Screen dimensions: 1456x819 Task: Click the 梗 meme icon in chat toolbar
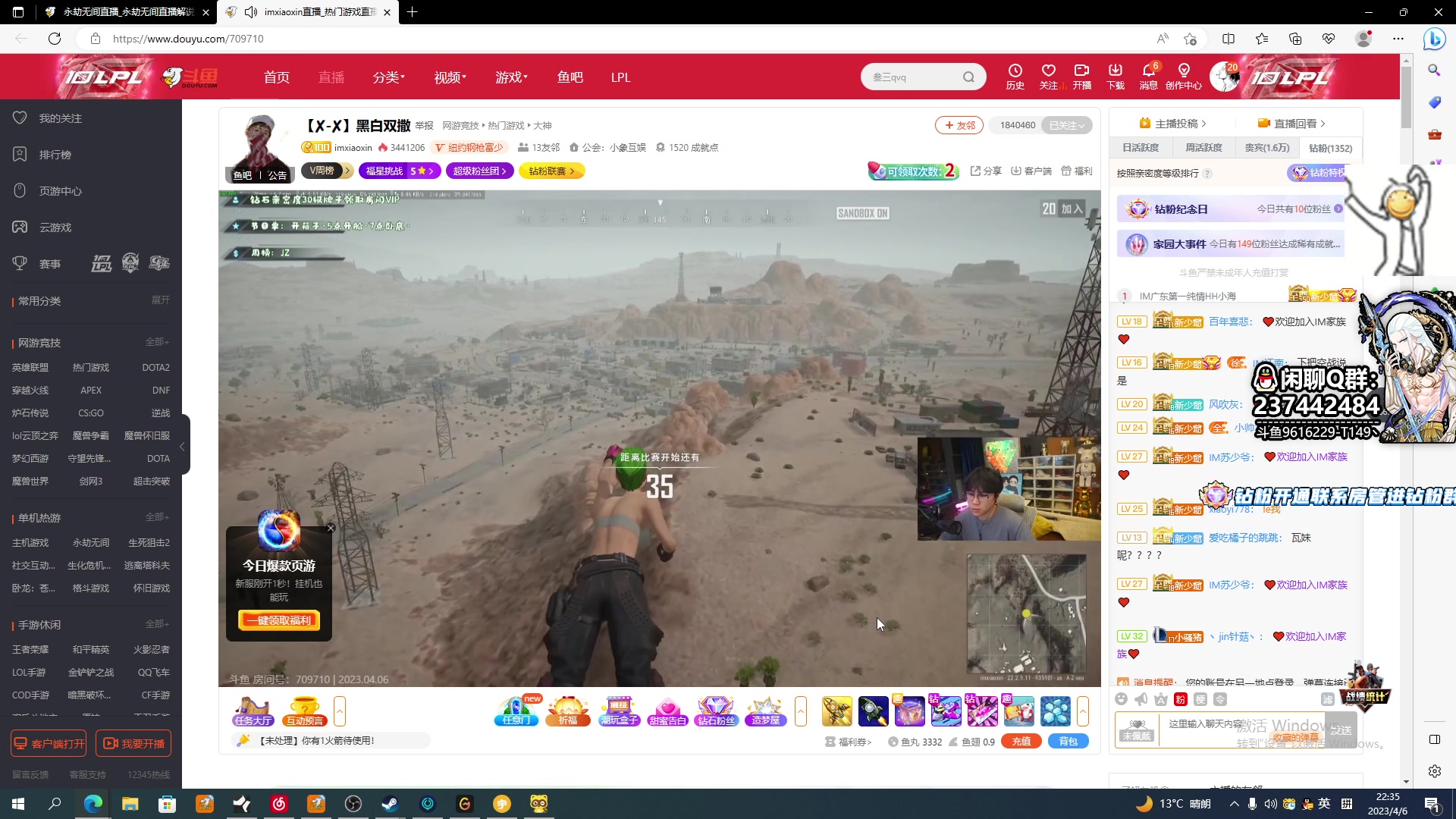click(1200, 699)
